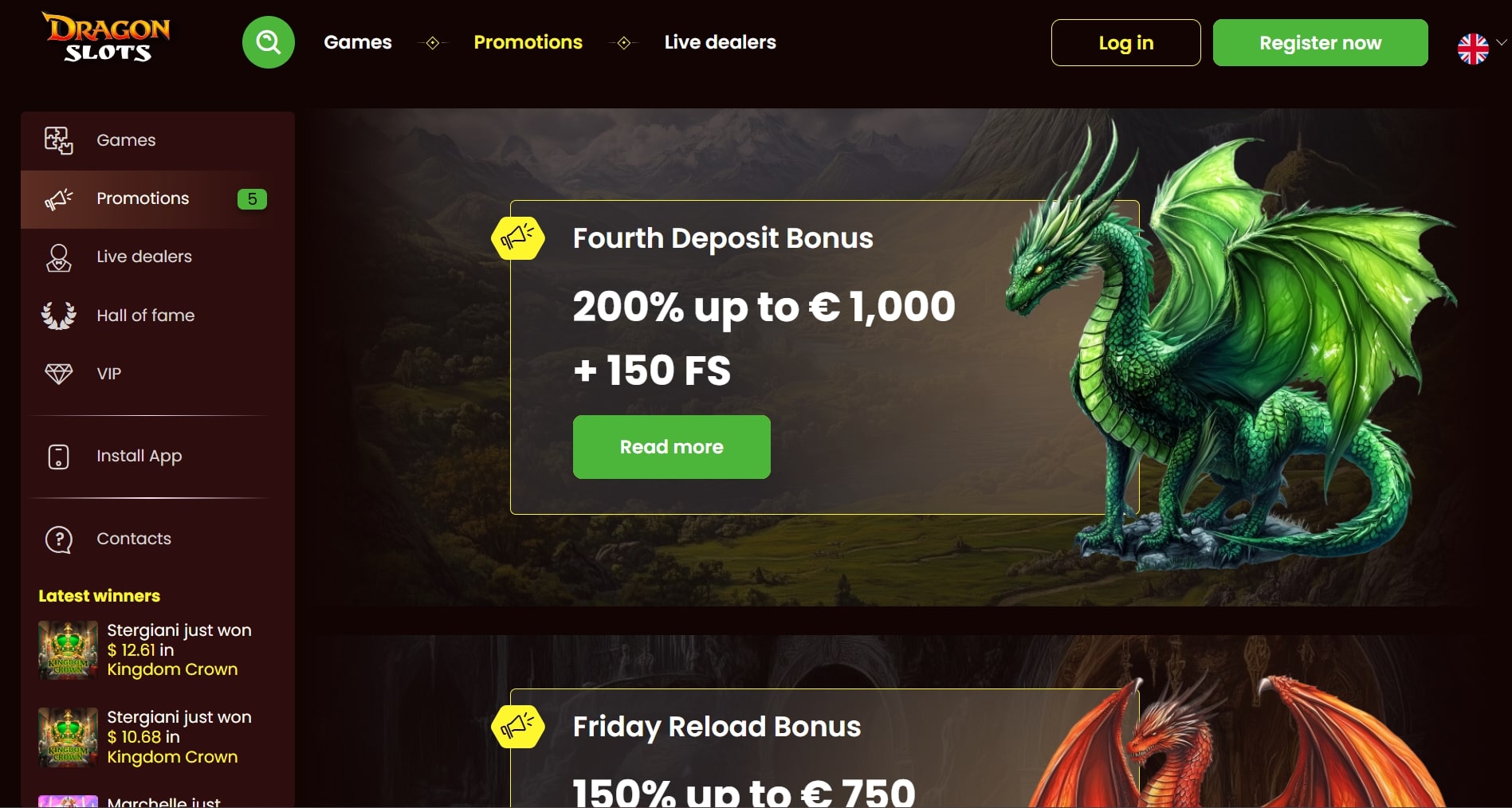This screenshot has height=808, width=1512.
Task: Open language dropdown chevron arrow
Action: tap(1502, 42)
